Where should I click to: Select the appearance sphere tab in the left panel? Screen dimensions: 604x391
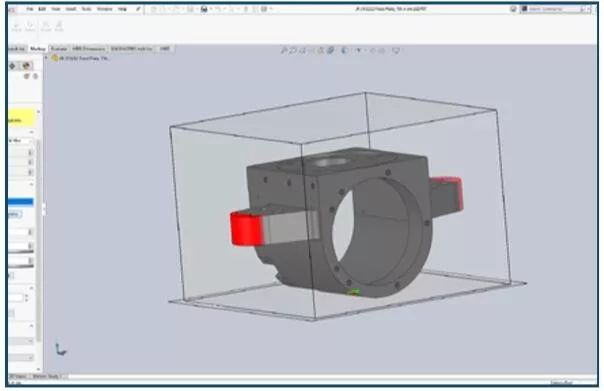point(26,66)
